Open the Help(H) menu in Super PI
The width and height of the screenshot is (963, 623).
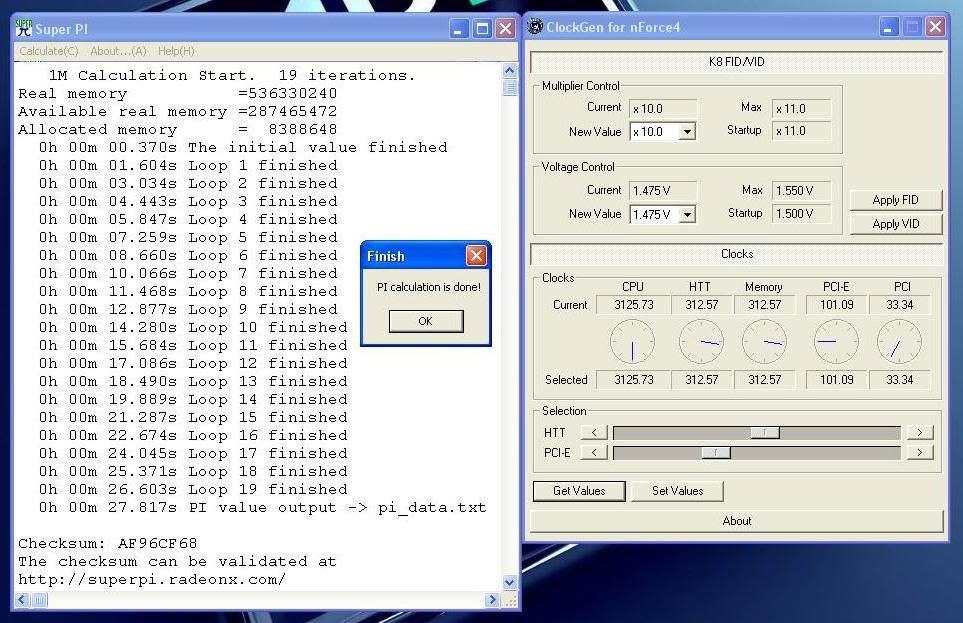point(176,51)
